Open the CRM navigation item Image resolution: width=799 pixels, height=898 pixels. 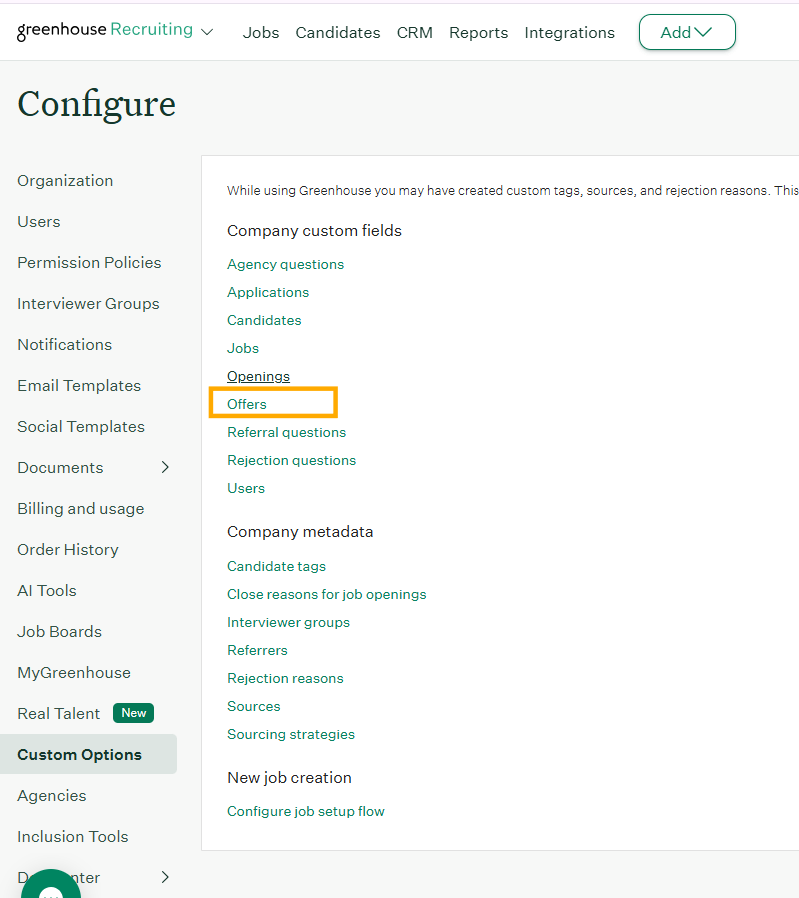(x=415, y=33)
